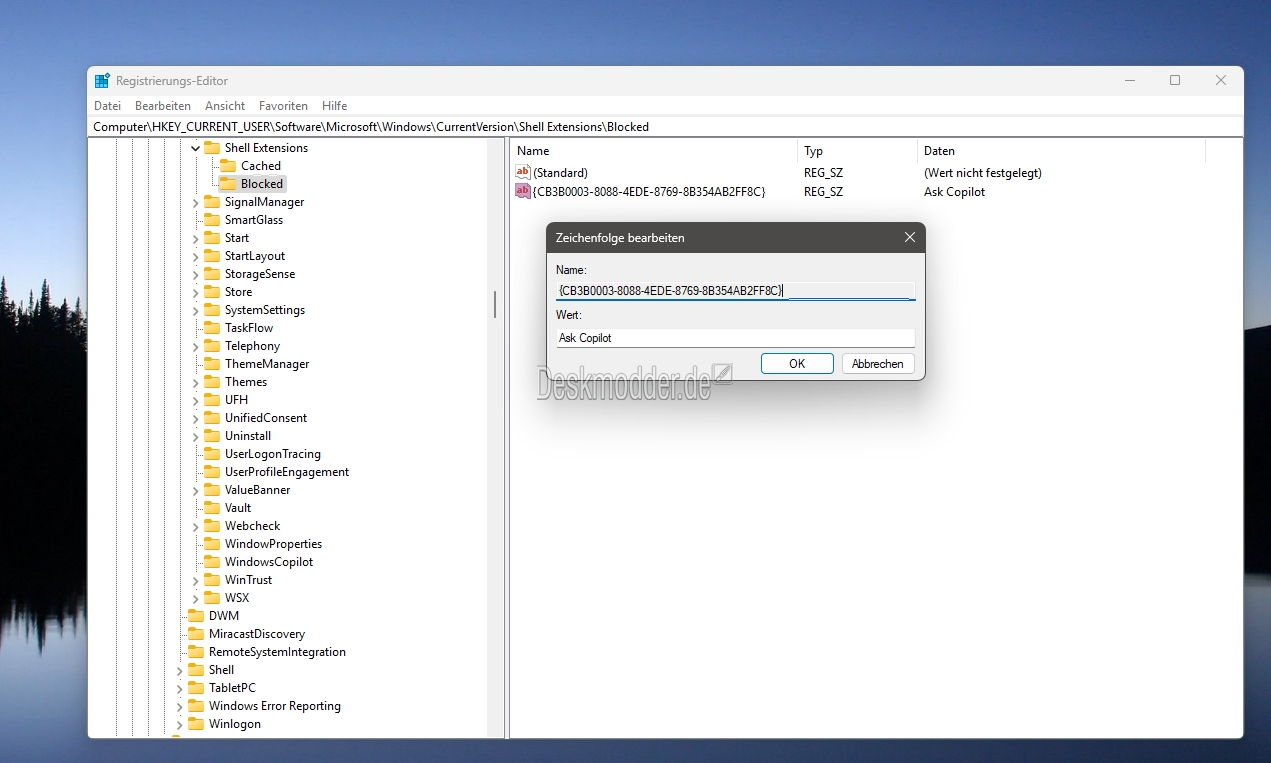Screen dimensions: 1271x763
Task: Click the Cached folder icon
Action: pos(228,166)
